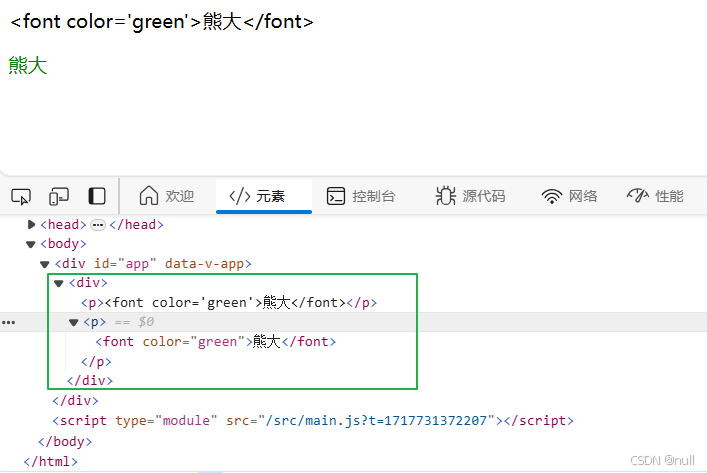The image size is (707, 473).
Task: Select the closing </html> tag line
Action: pos(50,462)
